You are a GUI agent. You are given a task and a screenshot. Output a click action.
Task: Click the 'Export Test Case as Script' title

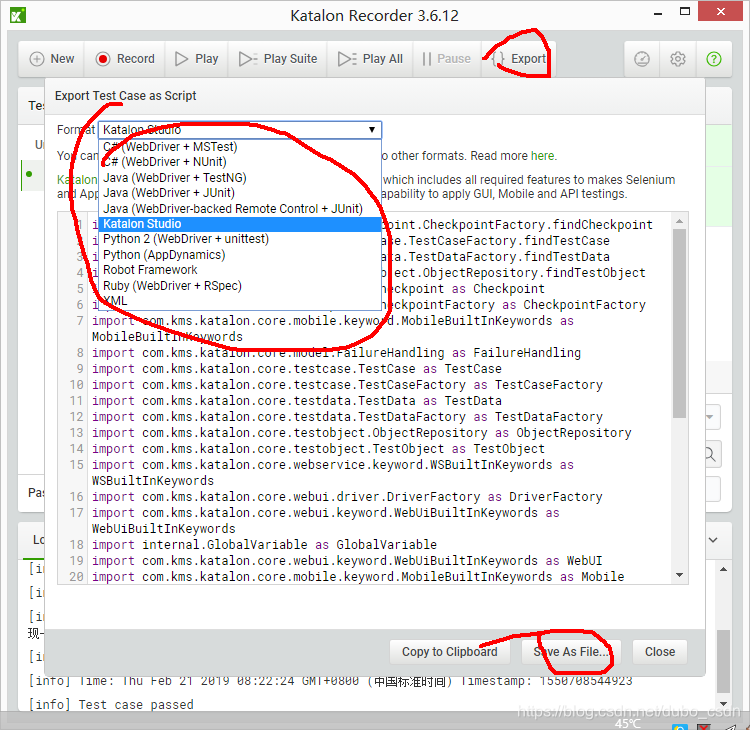pos(125,96)
